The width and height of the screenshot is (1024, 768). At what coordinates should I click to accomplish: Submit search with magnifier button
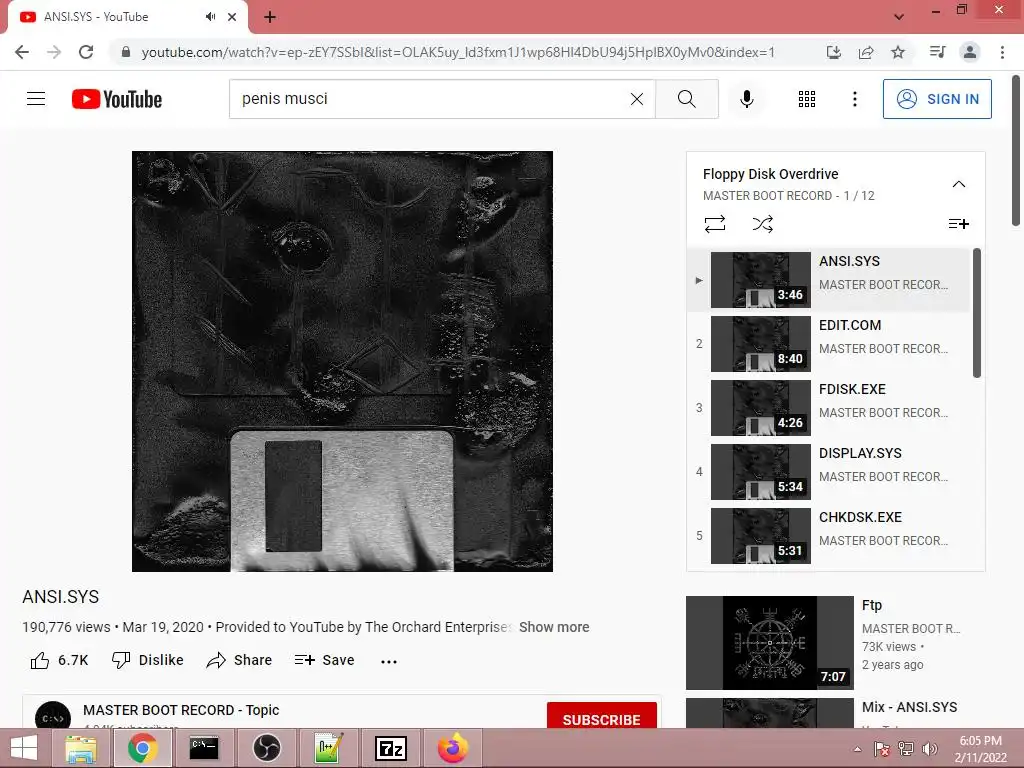point(686,99)
